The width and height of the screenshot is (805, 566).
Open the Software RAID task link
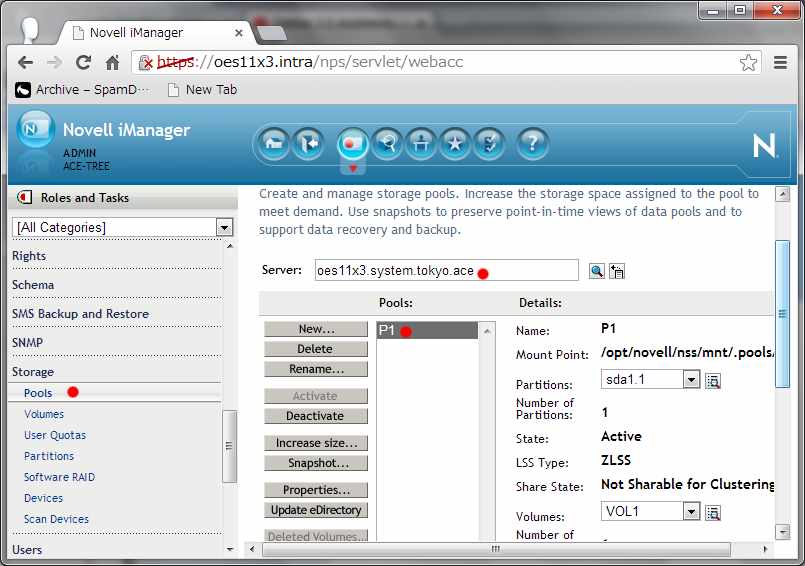pos(59,477)
